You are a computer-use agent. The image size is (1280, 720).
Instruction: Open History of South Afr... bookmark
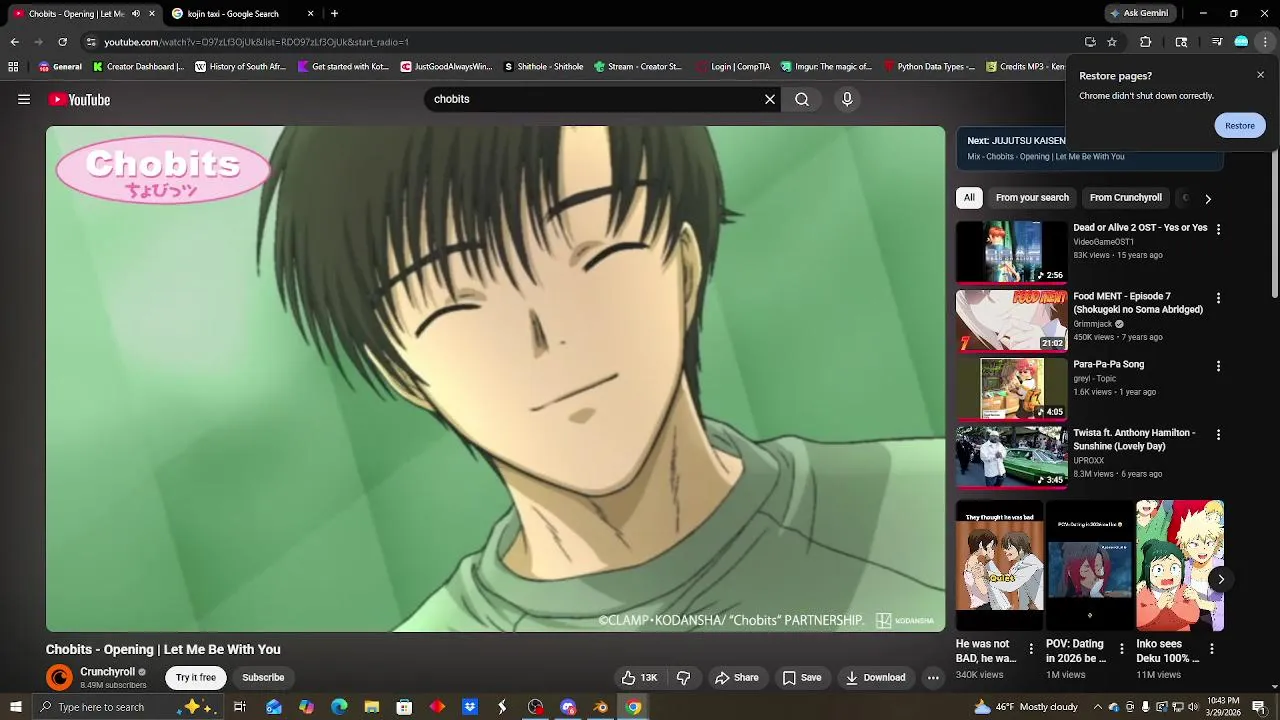240,67
